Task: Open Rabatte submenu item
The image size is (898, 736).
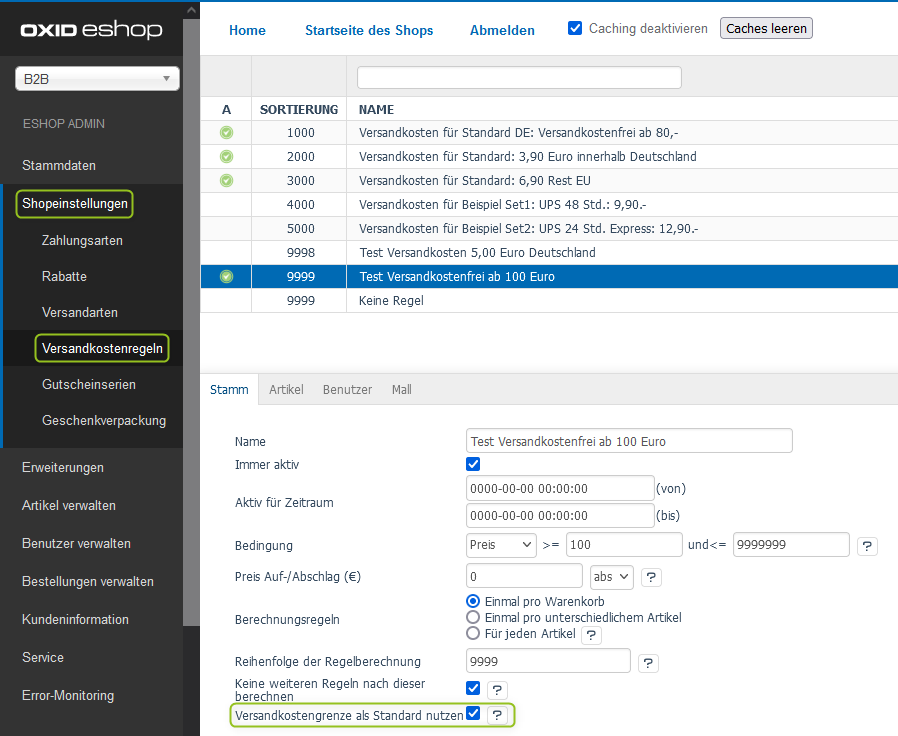Action: [64, 277]
